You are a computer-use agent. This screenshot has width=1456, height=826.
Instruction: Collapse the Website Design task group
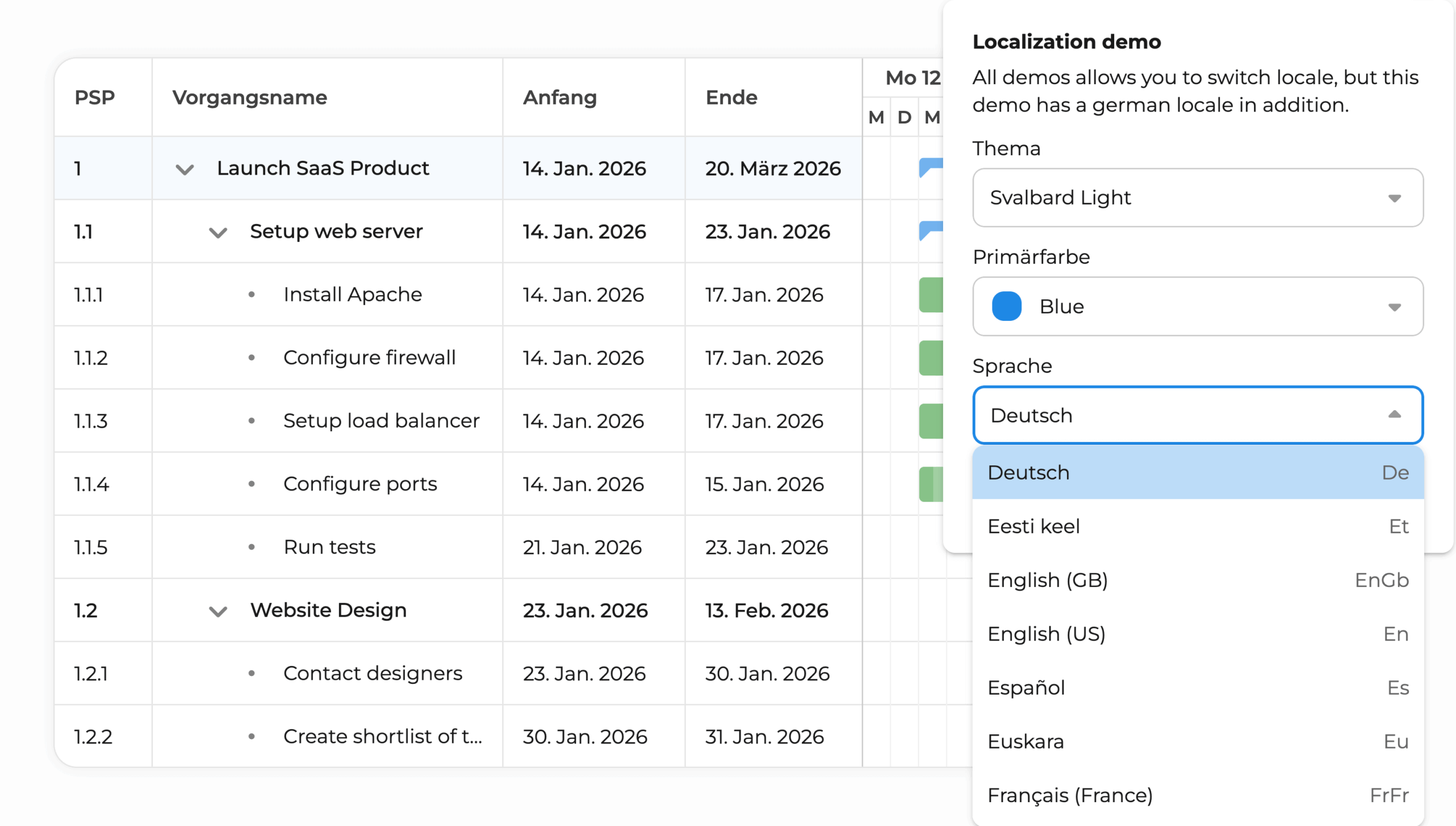point(218,611)
